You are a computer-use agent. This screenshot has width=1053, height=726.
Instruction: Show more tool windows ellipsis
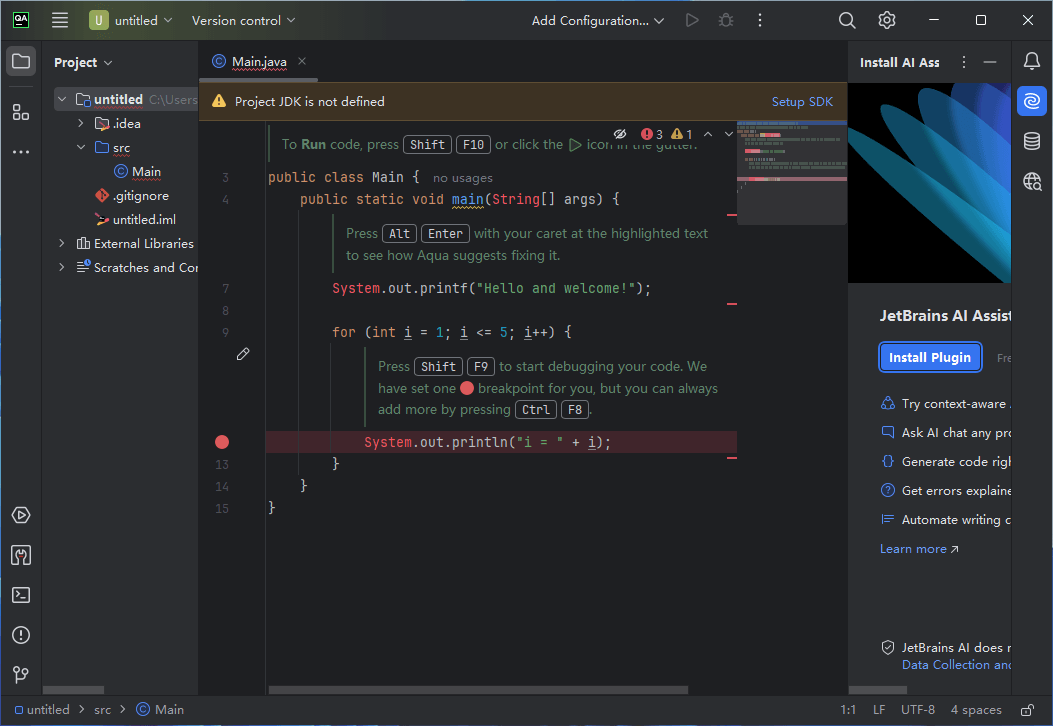pos(21,152)
